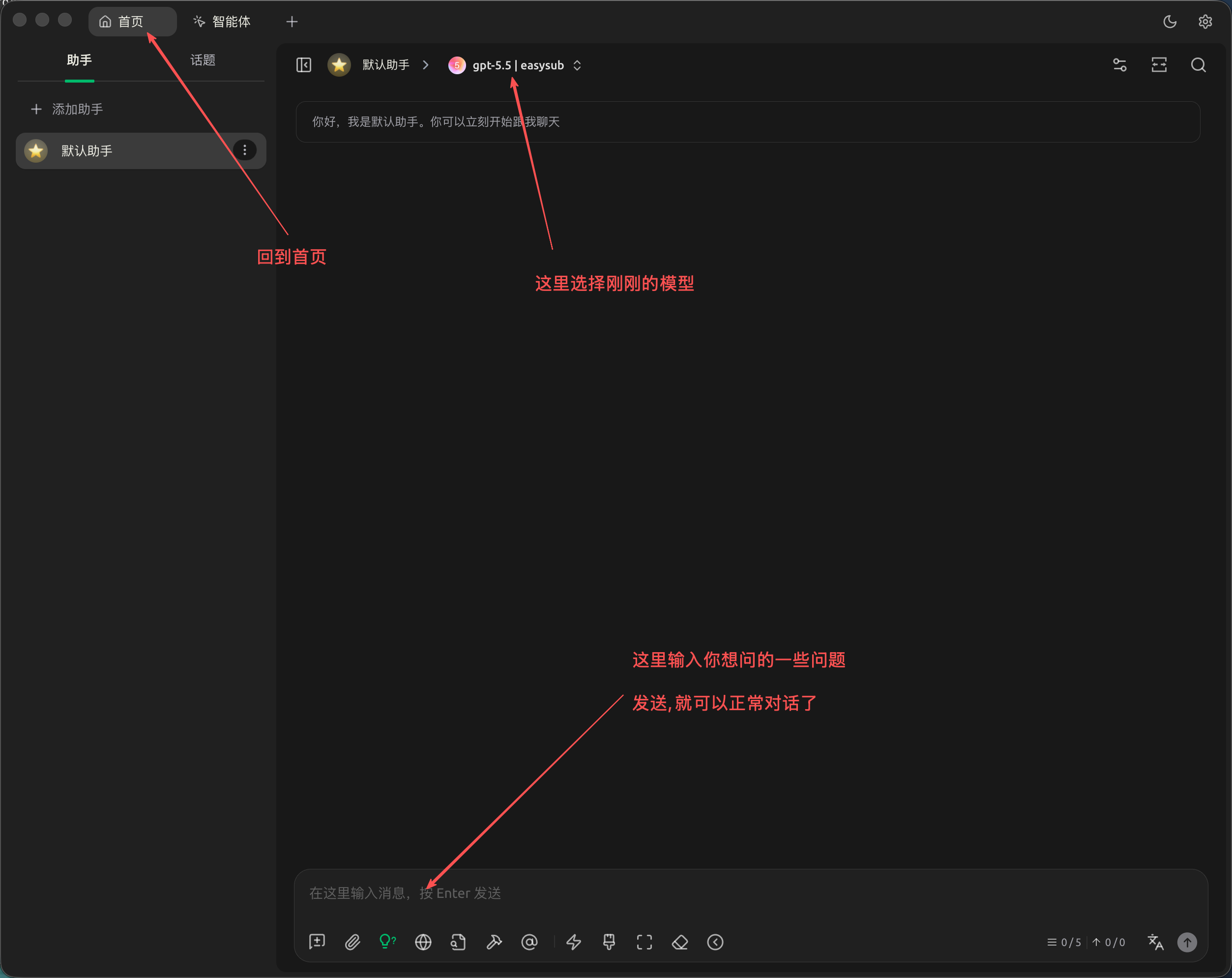Open quick phrases lightning icon

point(574,942)
